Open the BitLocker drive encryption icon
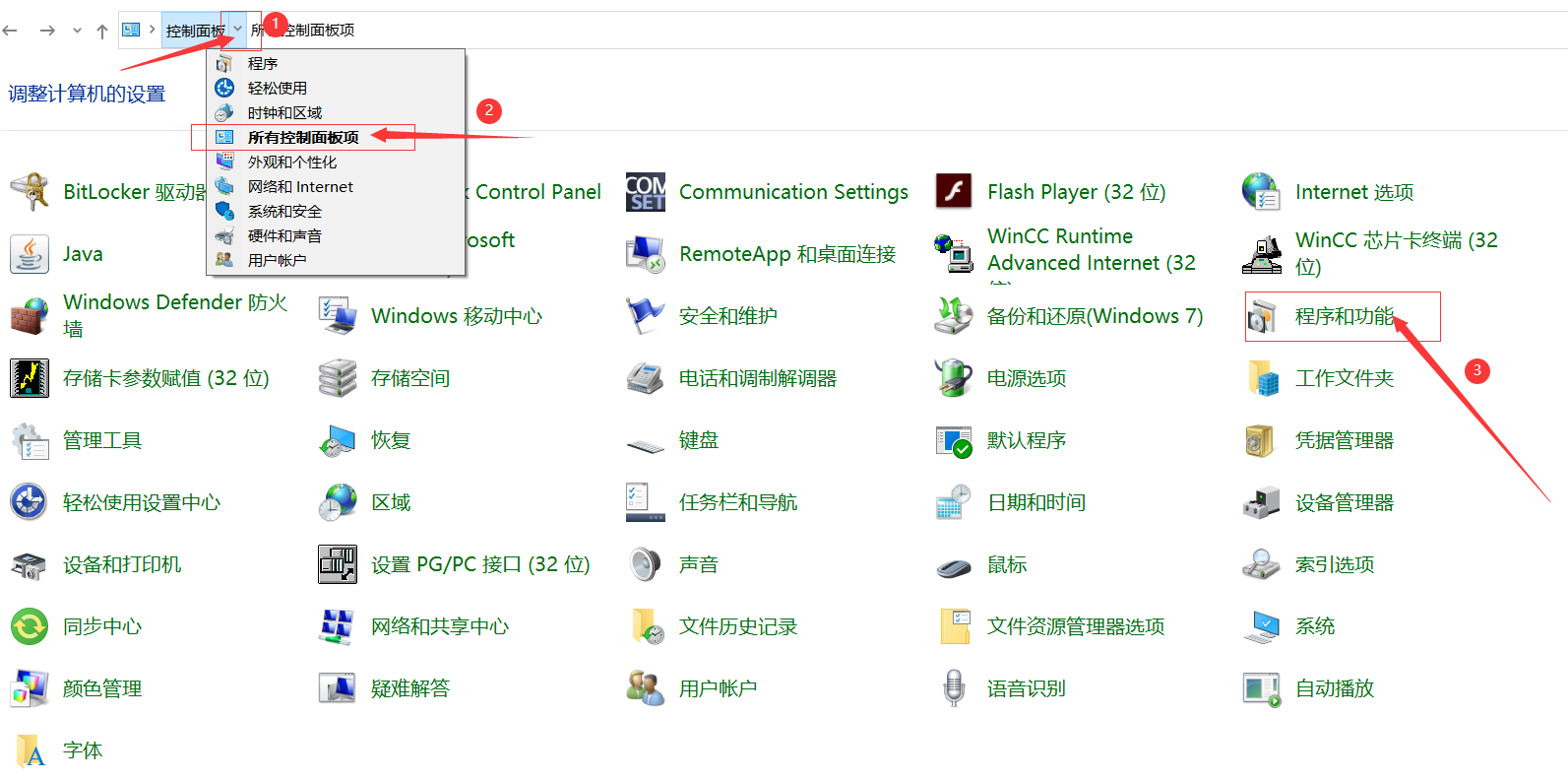Viewport: 1568px width, 781px height. (x=30, y=192)
